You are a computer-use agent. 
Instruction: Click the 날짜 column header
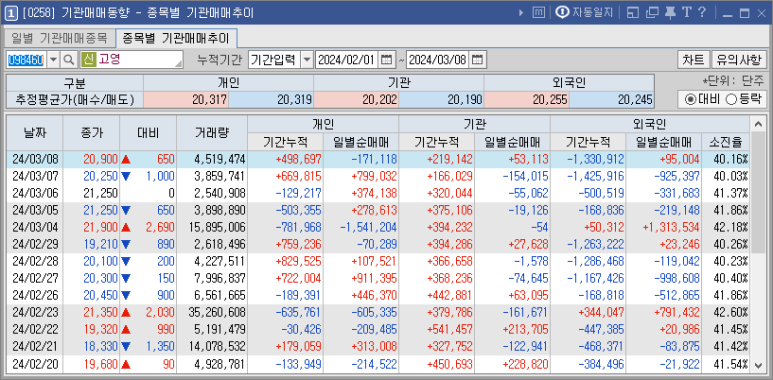[35, 133]
